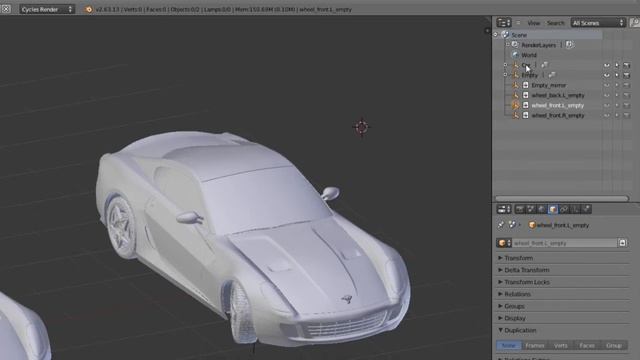This screenshot has height=360, width=640.
Task: Open the Cycles Render engine dropdown
Action: coord(47,9)
